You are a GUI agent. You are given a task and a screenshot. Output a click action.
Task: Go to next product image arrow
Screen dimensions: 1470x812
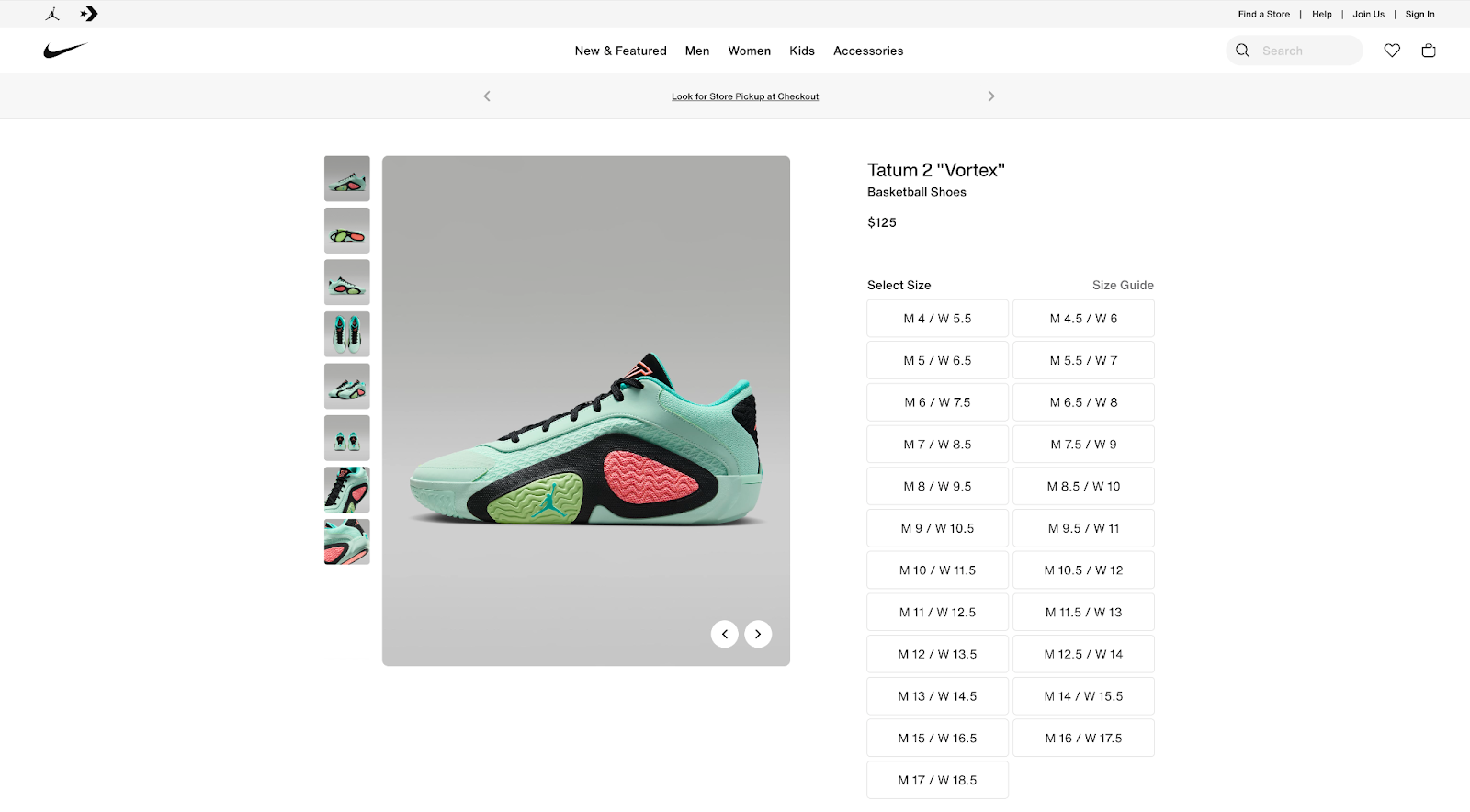(758, 634)
